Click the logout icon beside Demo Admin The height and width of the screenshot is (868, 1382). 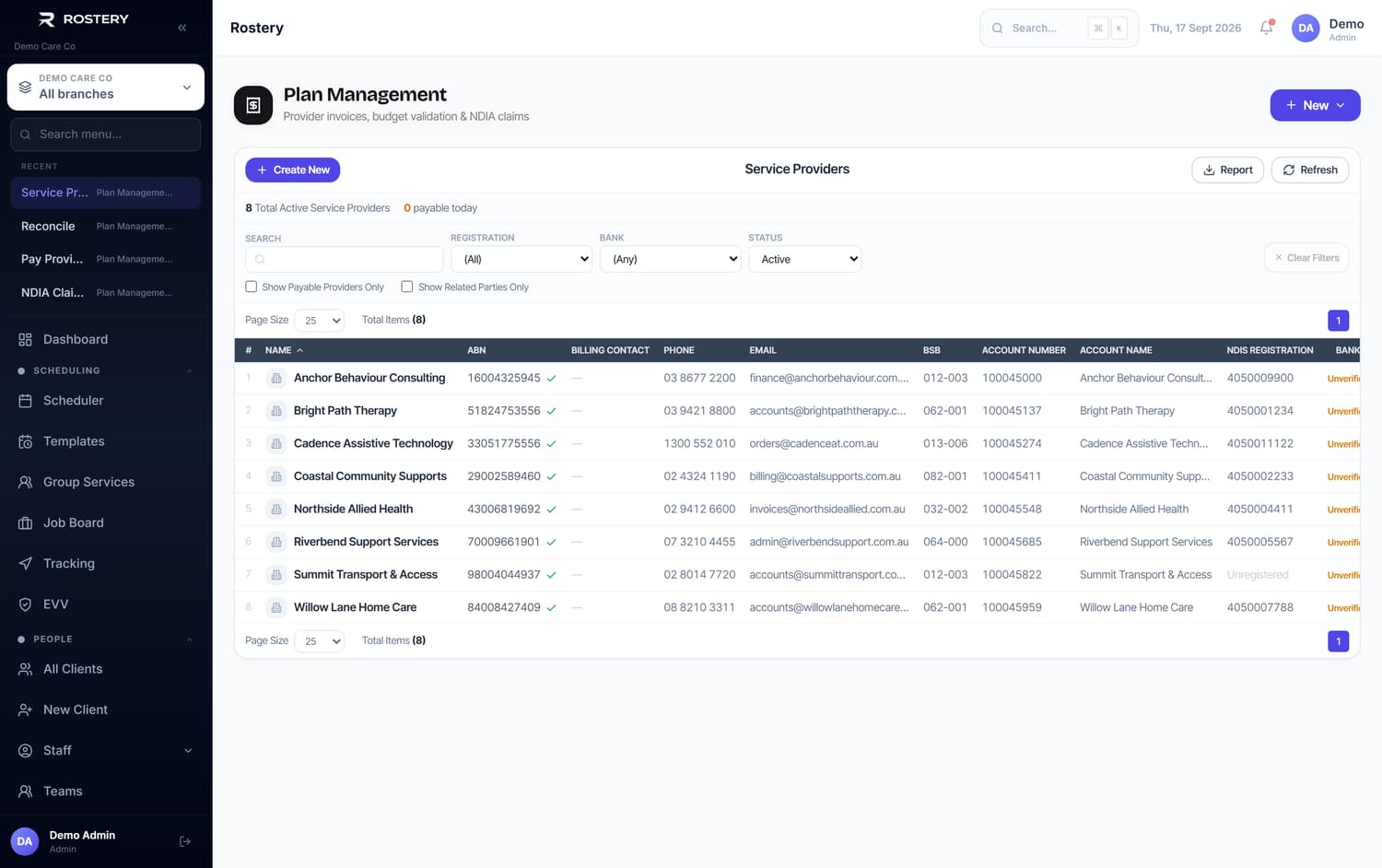185,841
